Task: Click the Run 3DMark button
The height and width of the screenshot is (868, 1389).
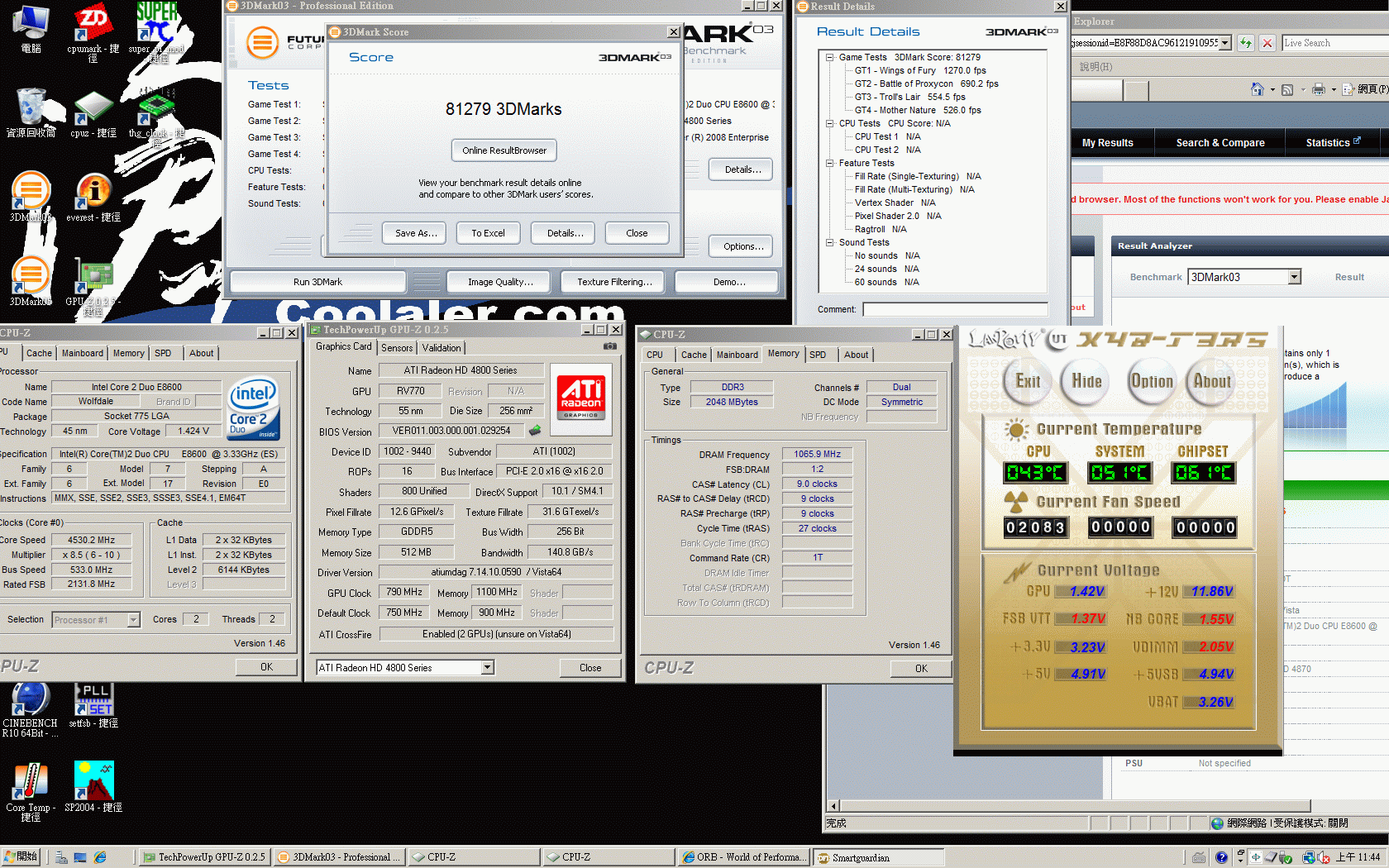Action: click(317, 282)
